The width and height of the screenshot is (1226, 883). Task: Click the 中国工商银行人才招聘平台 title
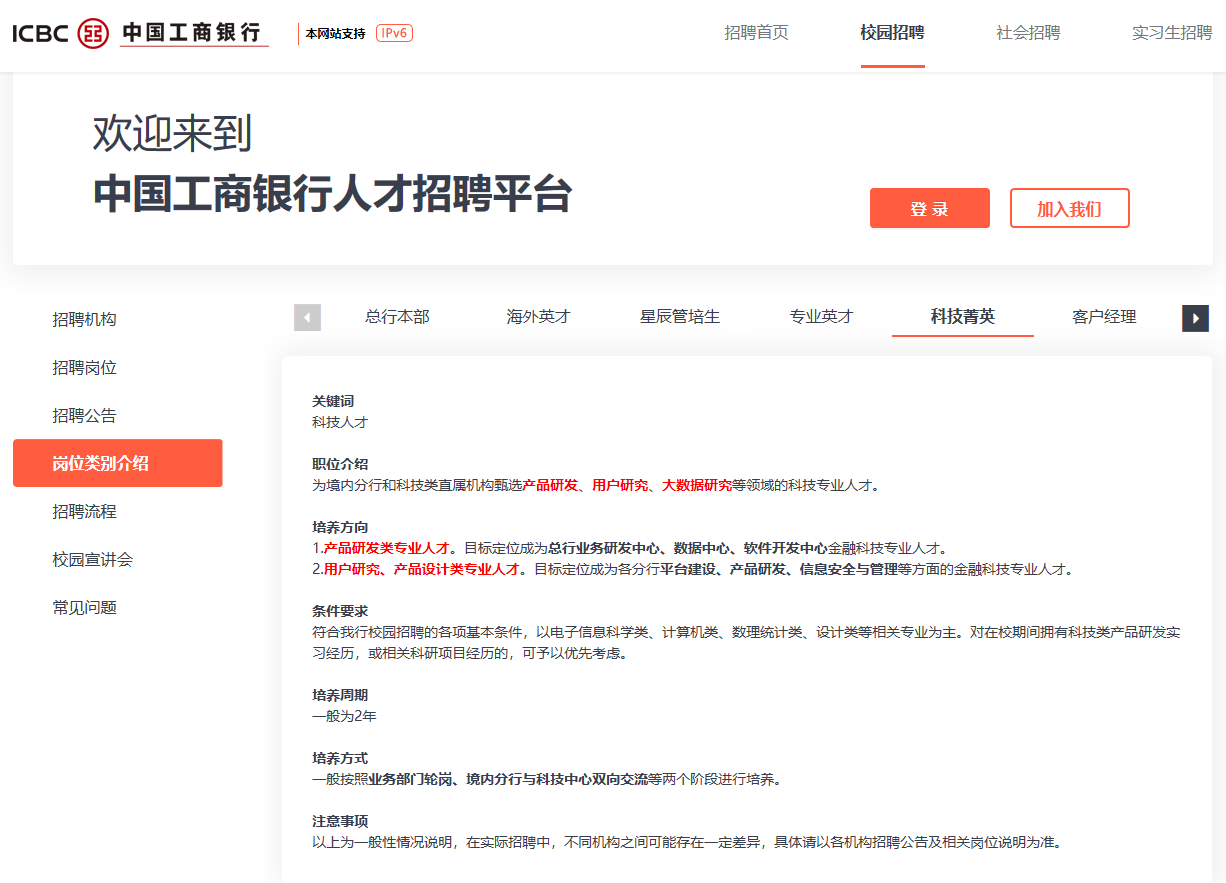[x=332, y=194]
